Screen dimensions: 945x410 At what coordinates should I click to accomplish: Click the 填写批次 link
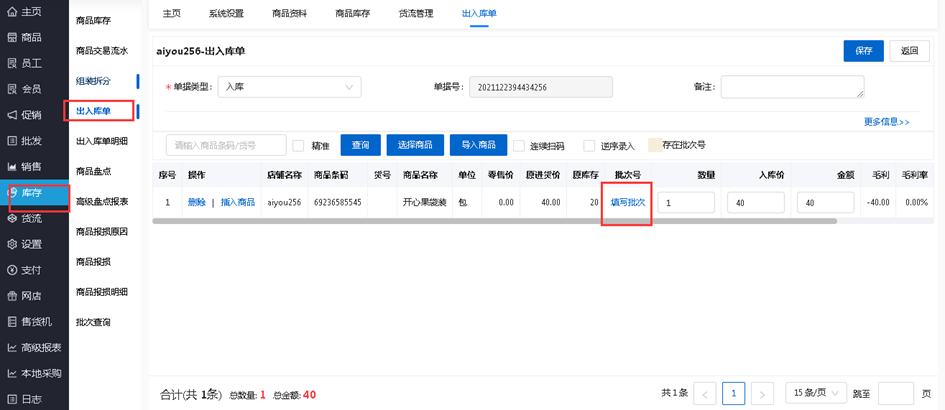click(x=628, y=203)
